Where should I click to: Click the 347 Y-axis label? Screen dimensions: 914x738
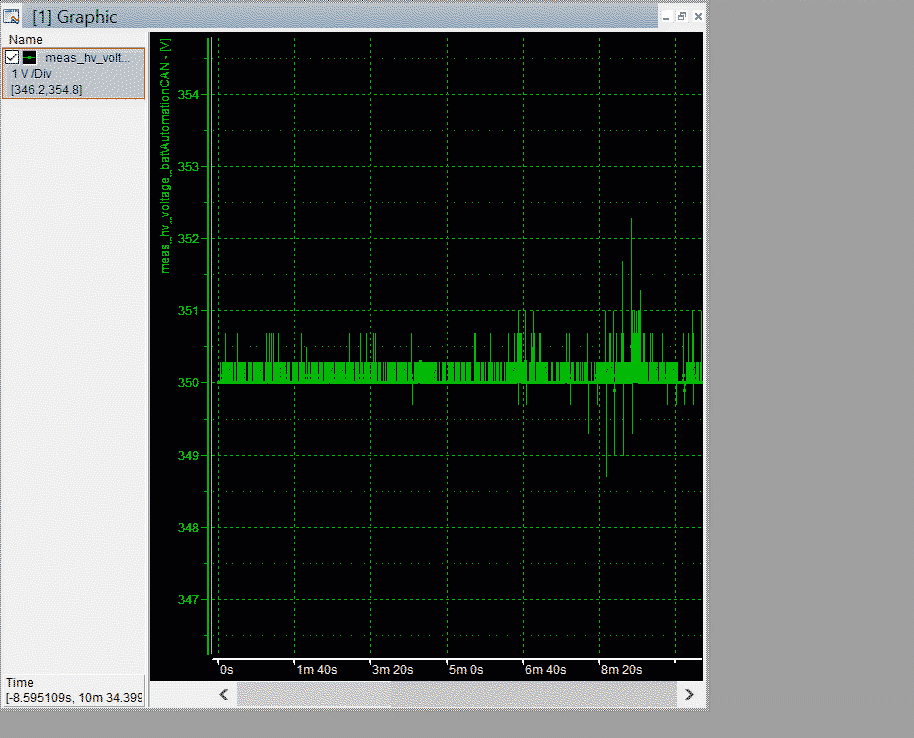(x=188, y=599)
